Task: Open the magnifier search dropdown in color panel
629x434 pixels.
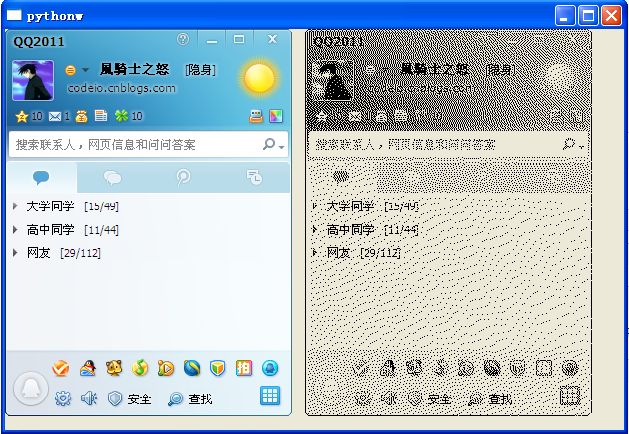Action: [274, 144]
